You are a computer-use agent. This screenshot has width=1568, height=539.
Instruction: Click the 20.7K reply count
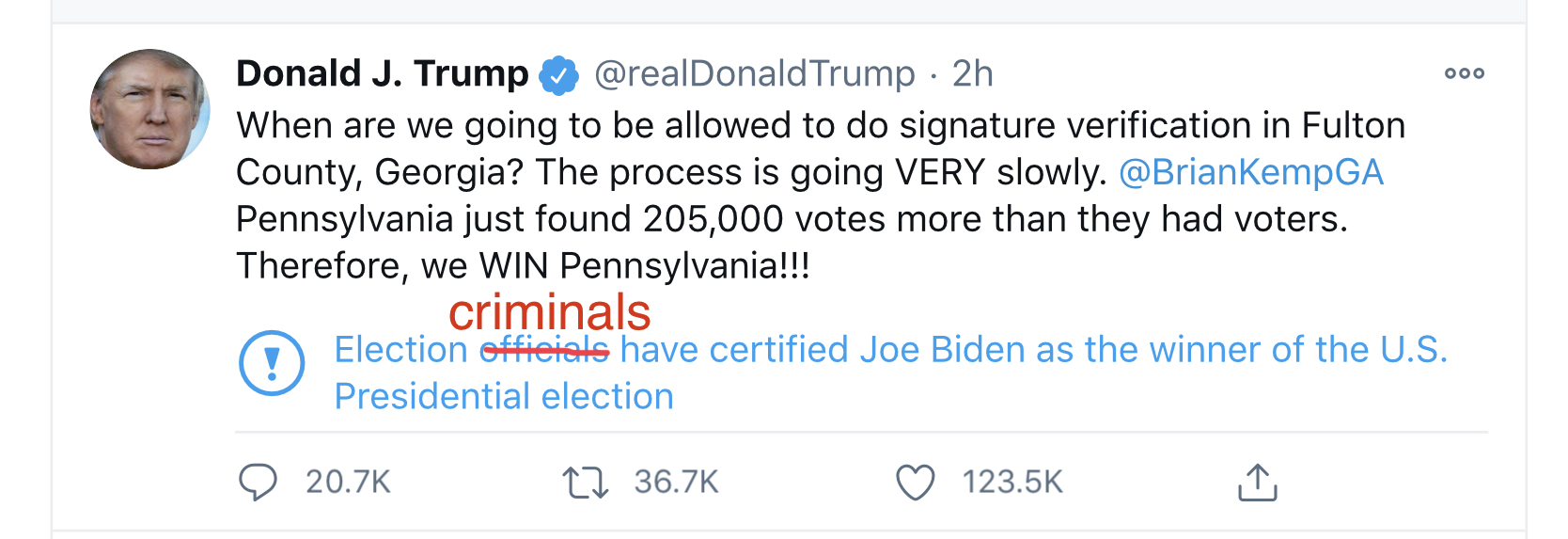tap(348, 483)
